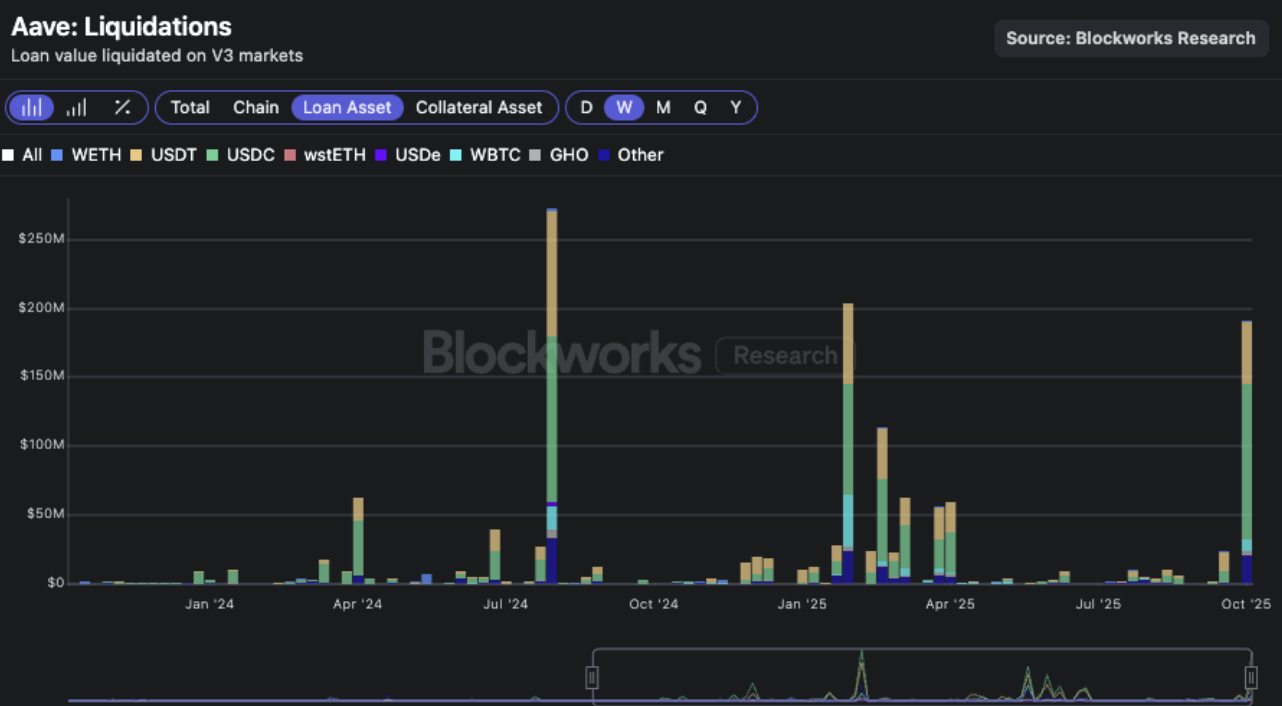Screen dimensions: 1282x706
Task: Select the stacked bar chart view icon
Action: [x=32, y=107]
